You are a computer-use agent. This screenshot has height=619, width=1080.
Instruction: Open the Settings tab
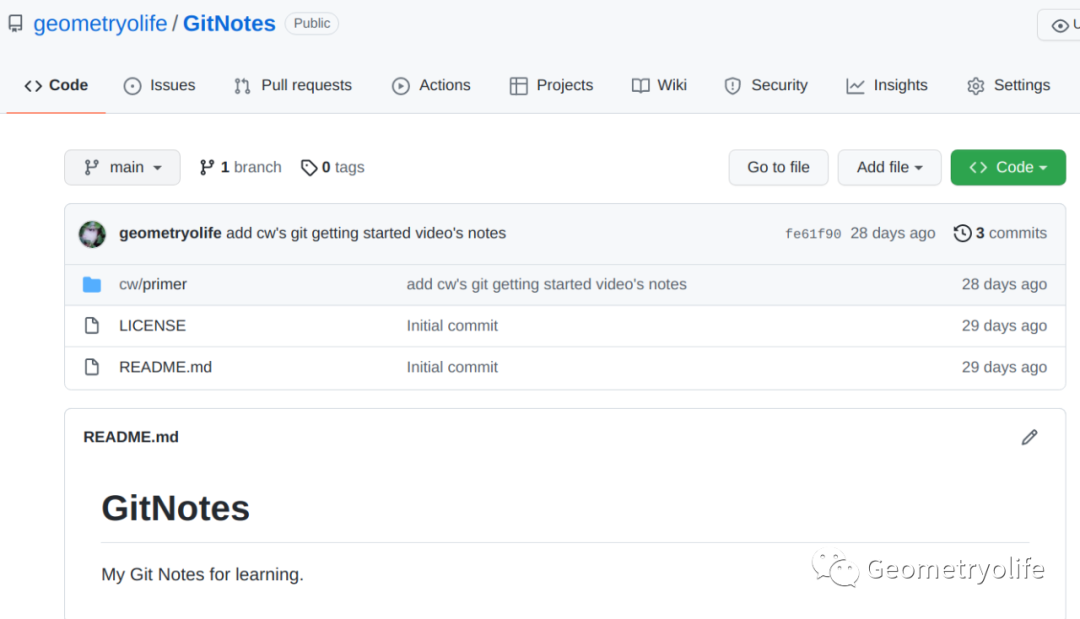tap(1008, 86)
